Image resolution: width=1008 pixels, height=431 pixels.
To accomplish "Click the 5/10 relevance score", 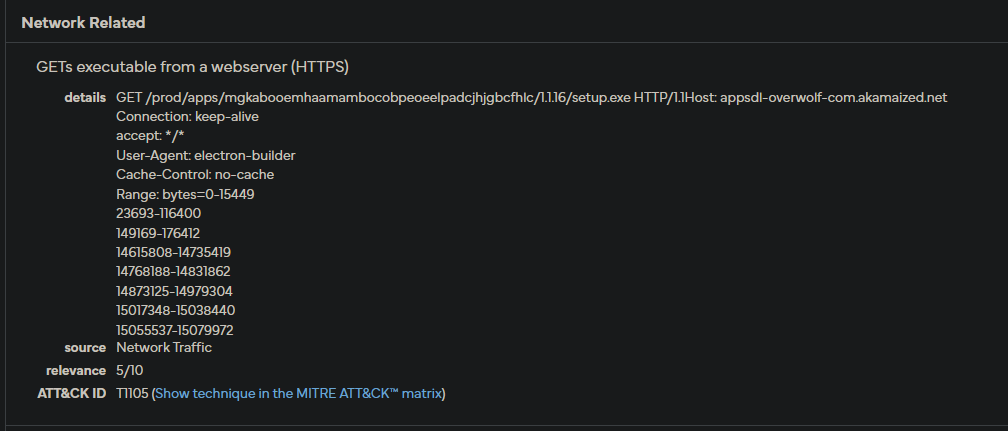I will (x=132, y=371).
